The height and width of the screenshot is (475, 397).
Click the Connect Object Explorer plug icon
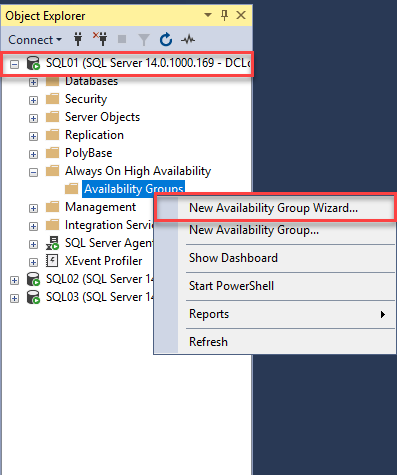(x=78, y=40)
